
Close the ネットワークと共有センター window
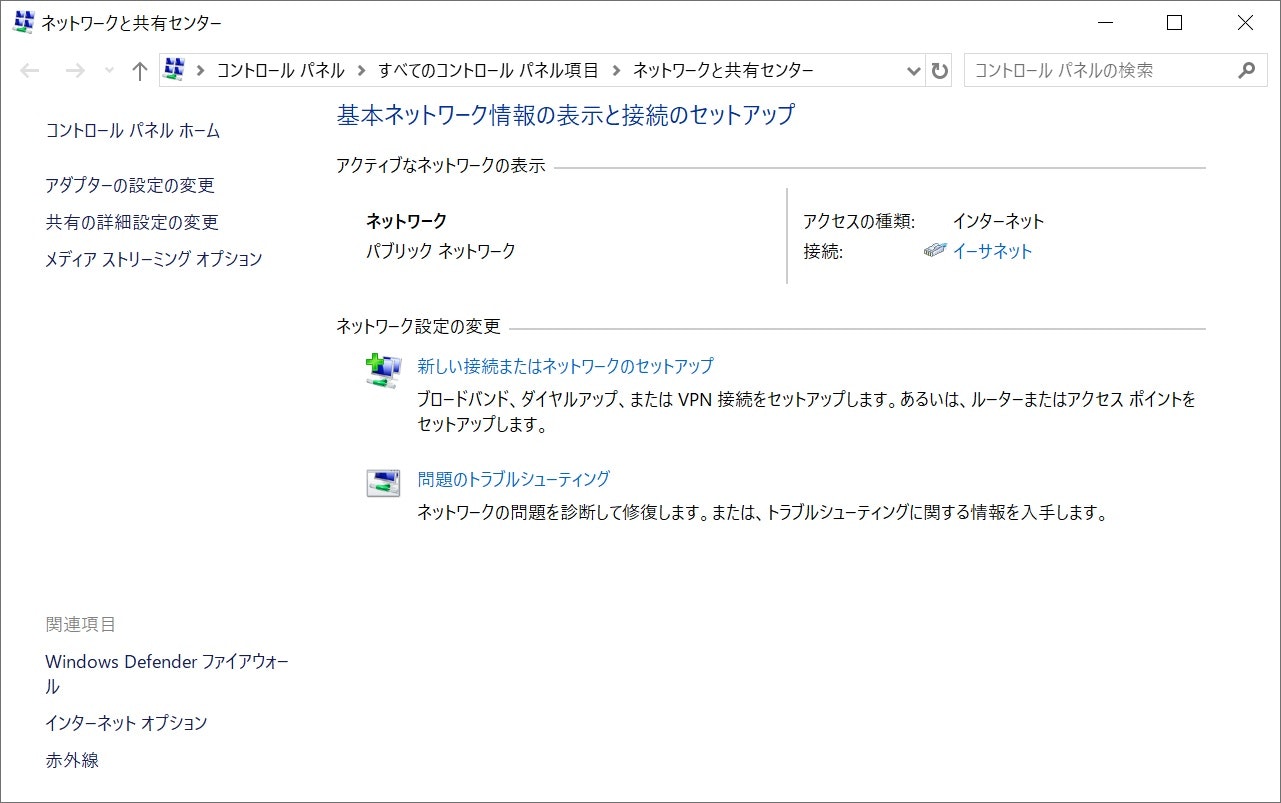pos(1245,23)
